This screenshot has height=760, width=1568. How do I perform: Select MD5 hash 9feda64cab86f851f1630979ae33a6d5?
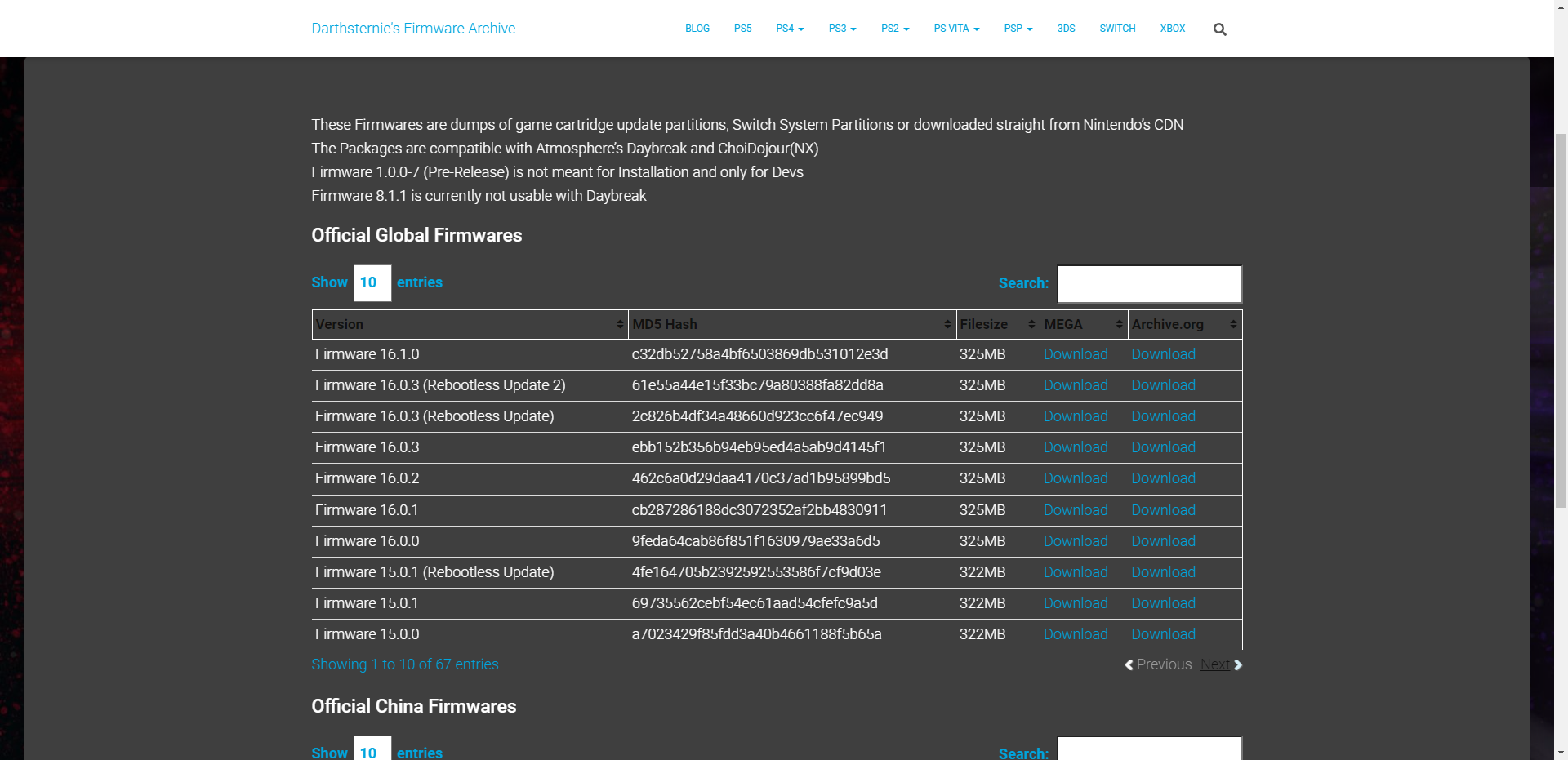coord(755,541)
